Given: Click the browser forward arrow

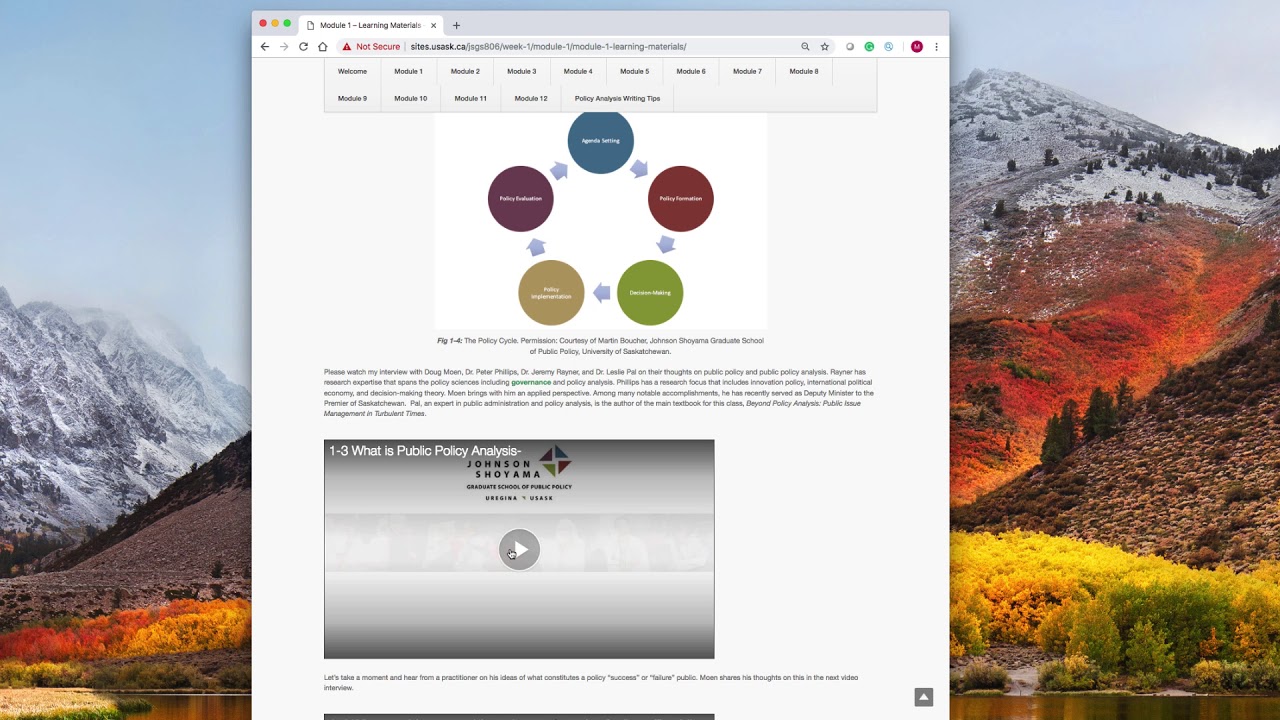Looking at the screenshot, I should [x=284, y=46].
